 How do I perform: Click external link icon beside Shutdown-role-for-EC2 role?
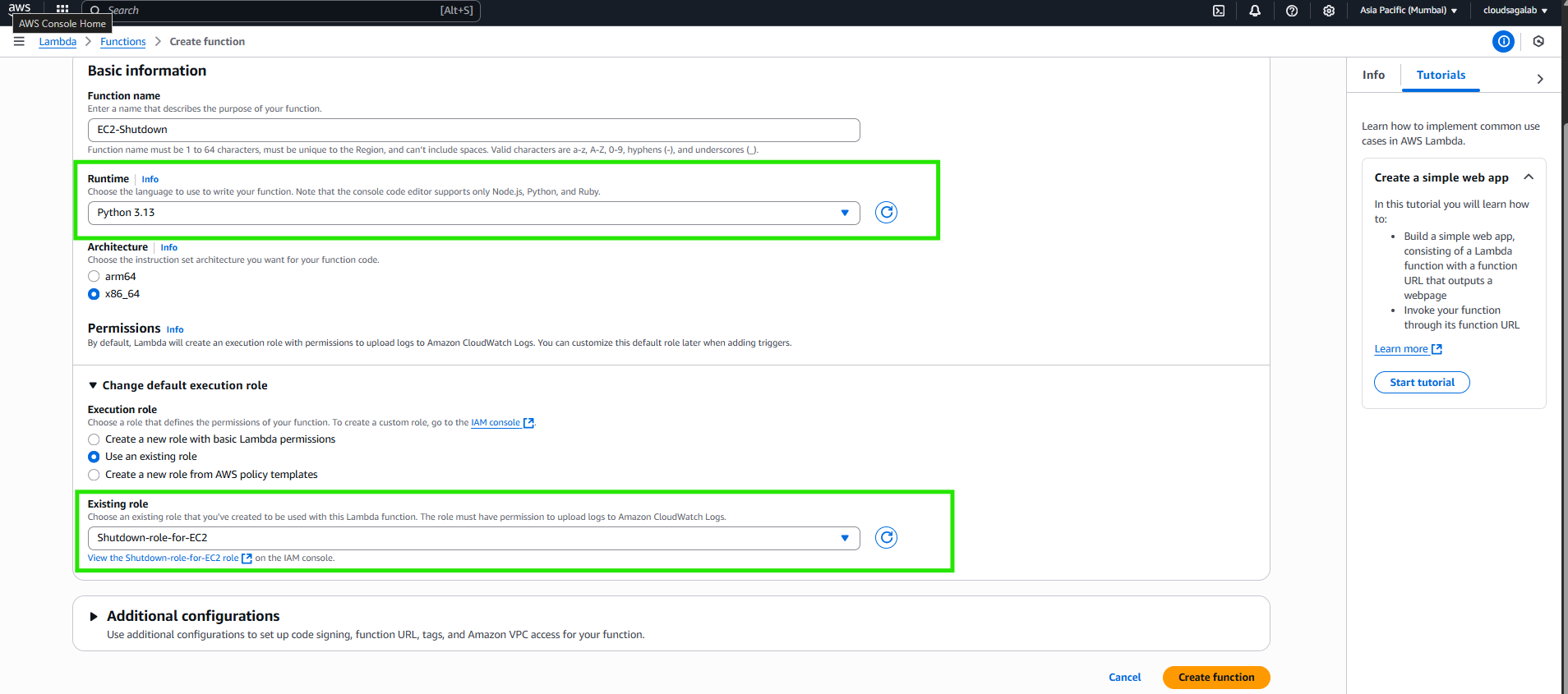pos(247,558)
